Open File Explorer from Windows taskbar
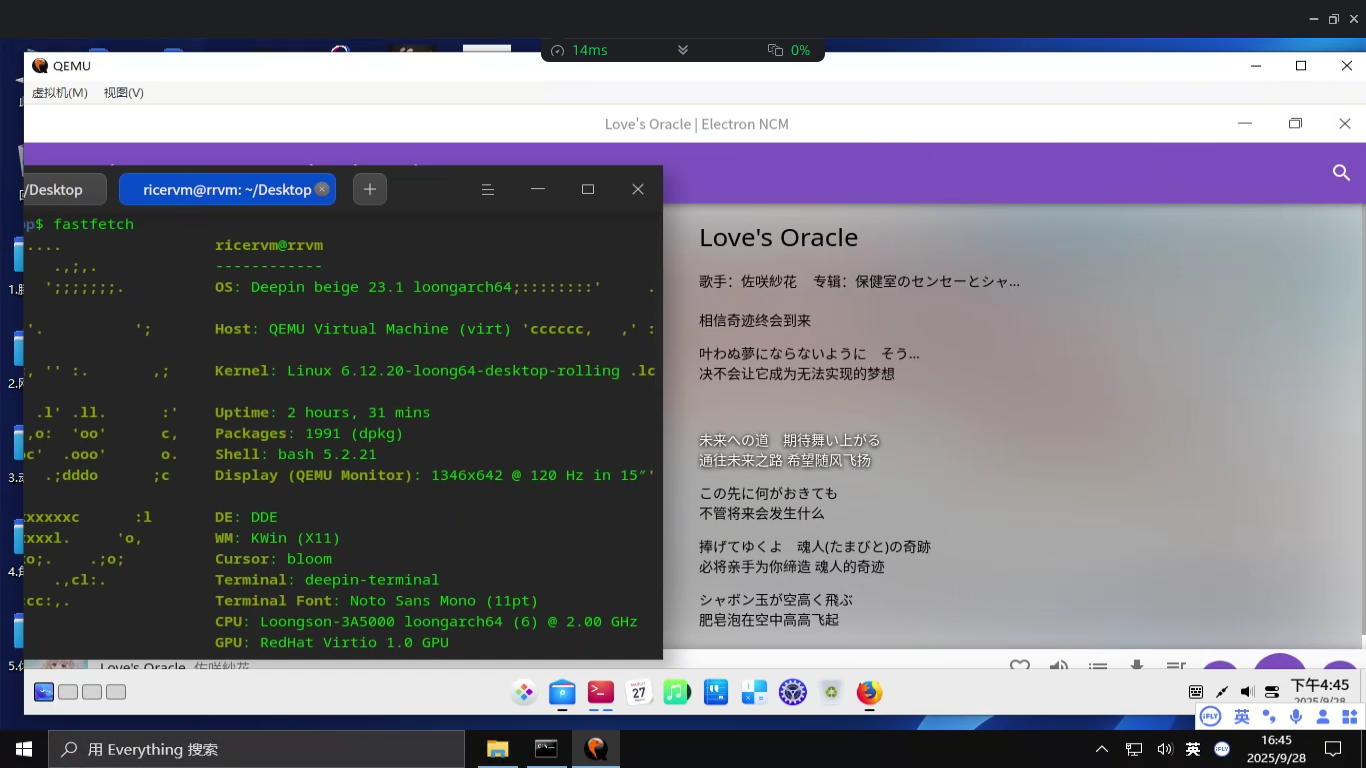Image resolution: width=1366 pixels, height=768 pixels. tap(497, 748)
